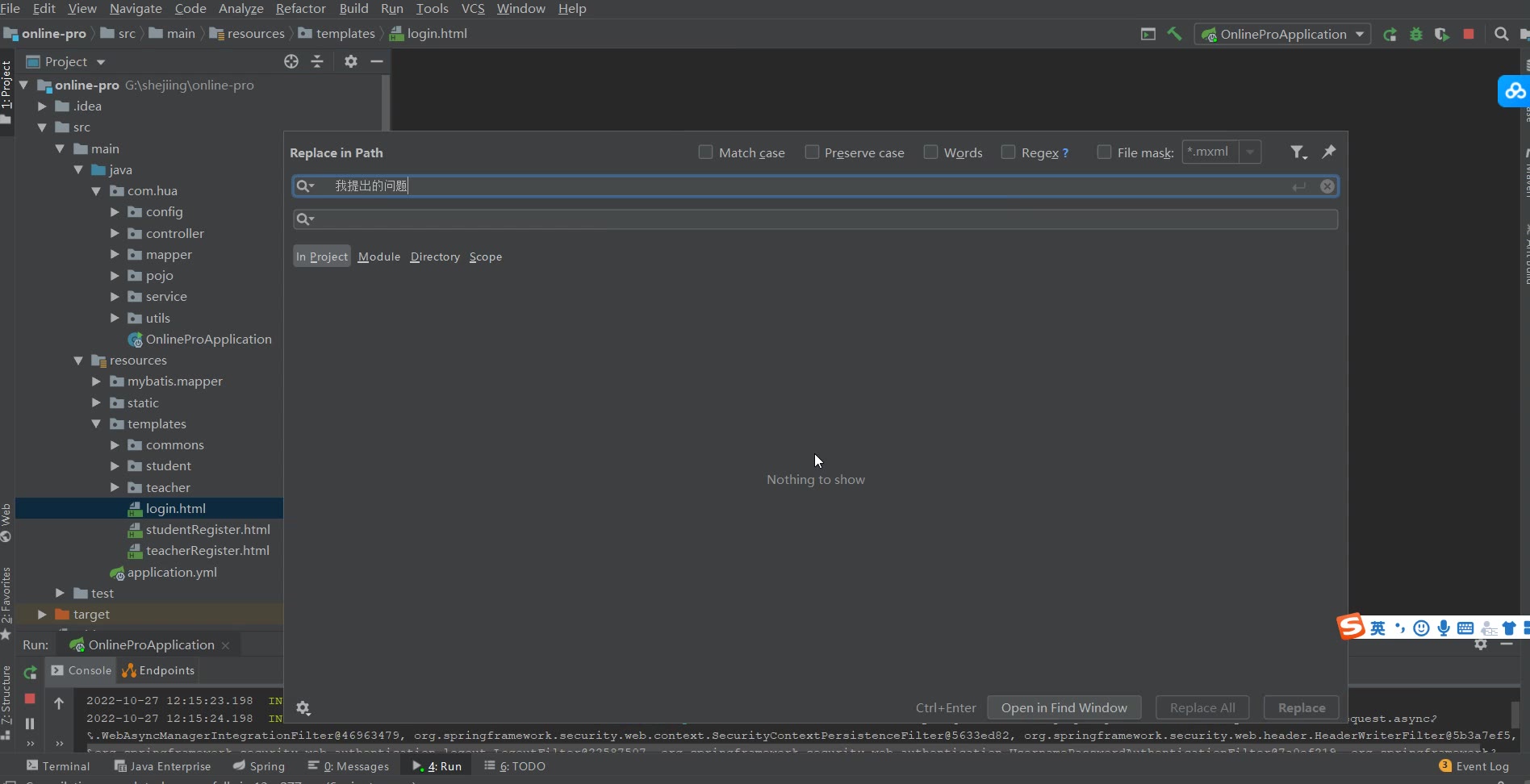This screenshot has height=784, width=1530.
Task: Click the Build project hammer icon
Action: coord(1174,34)
